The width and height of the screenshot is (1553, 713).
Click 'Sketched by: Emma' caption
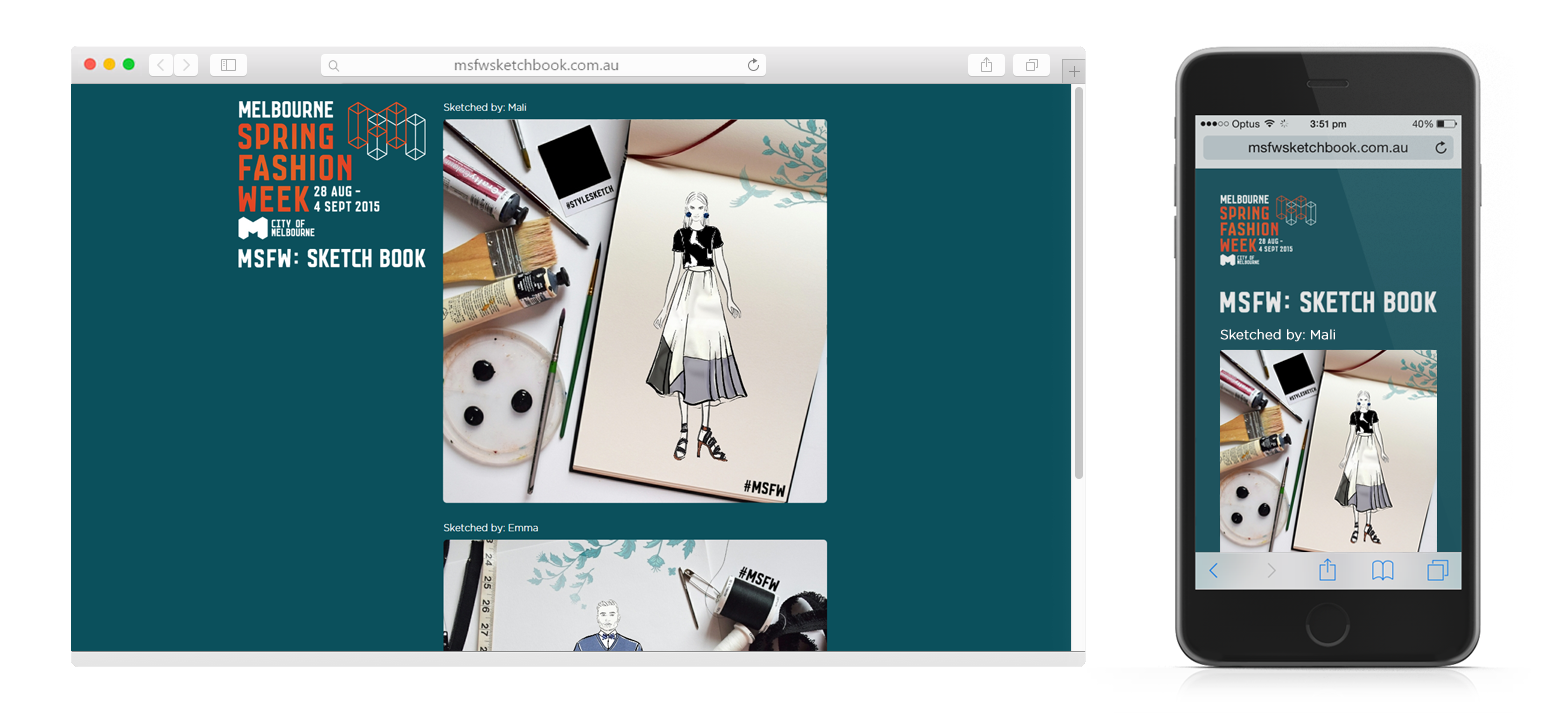491,527
